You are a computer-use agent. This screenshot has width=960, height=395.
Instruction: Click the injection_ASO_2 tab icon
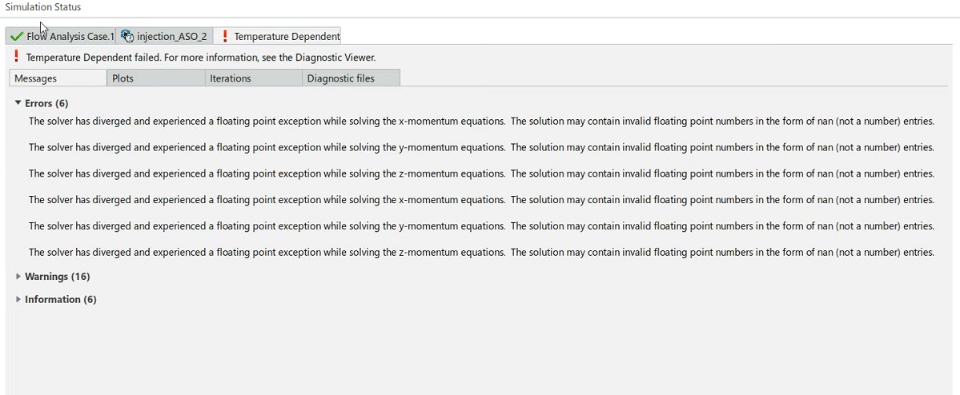pyautogui.click(x=127, y=36)
